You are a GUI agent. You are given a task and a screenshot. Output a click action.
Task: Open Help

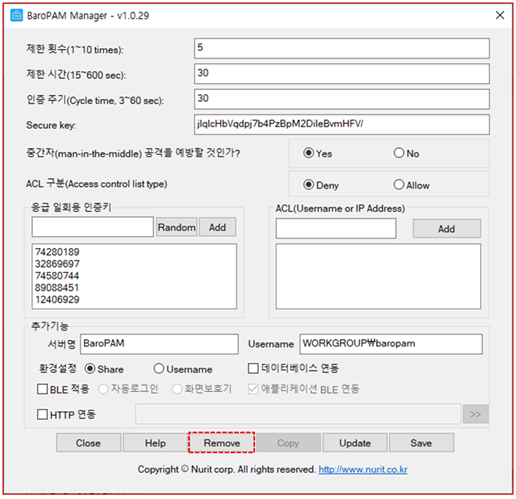155,443
